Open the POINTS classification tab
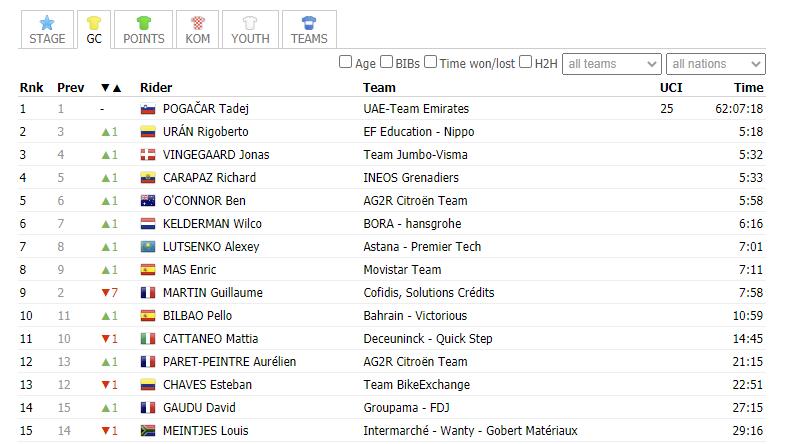This screenshot has width=785, height=444. pyautogui.click(x=144, y=30)
